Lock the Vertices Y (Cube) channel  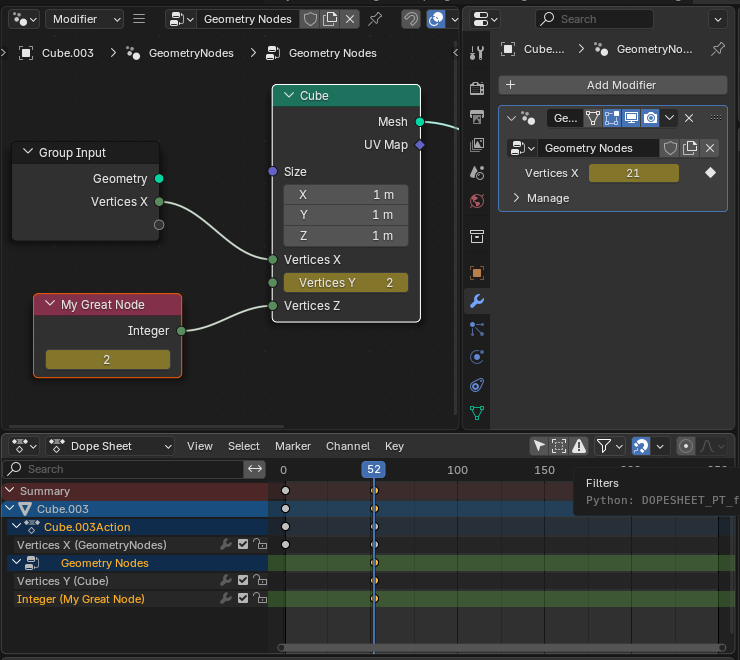coord(260,580)
